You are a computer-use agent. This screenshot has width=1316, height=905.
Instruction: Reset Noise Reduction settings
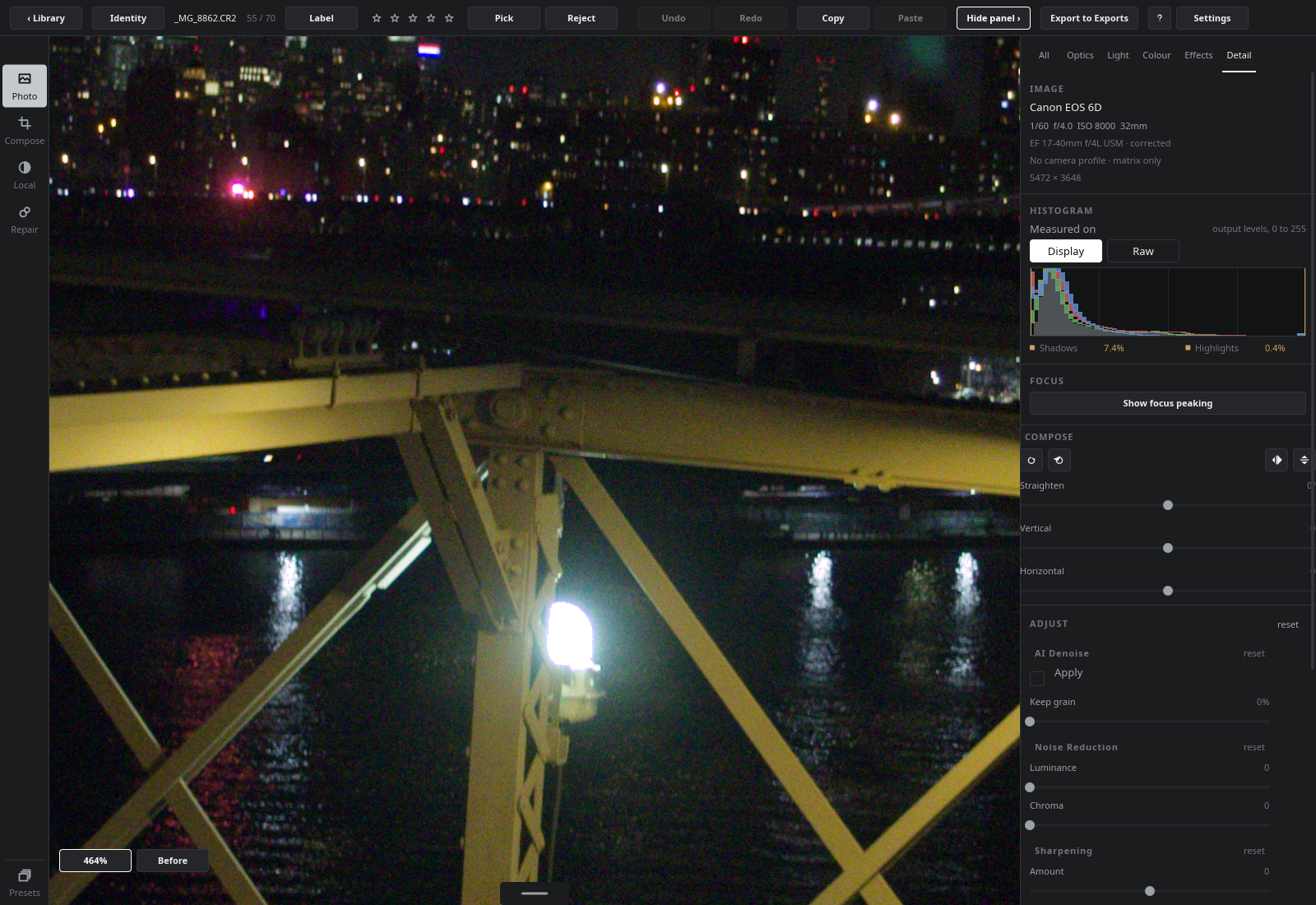coord(1254,747)
